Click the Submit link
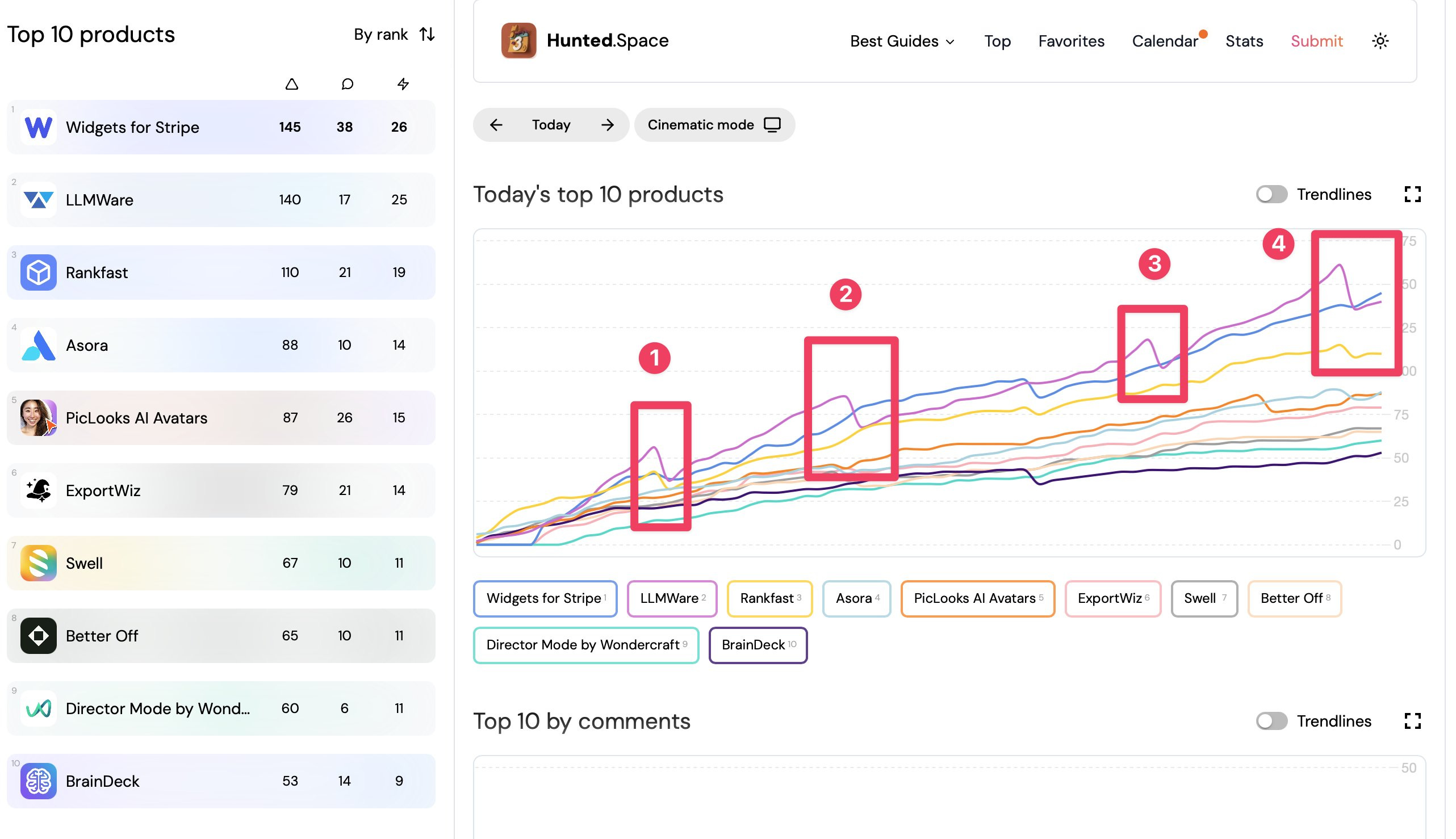Screen dimensions: 1456x839 coord(1316,41)
